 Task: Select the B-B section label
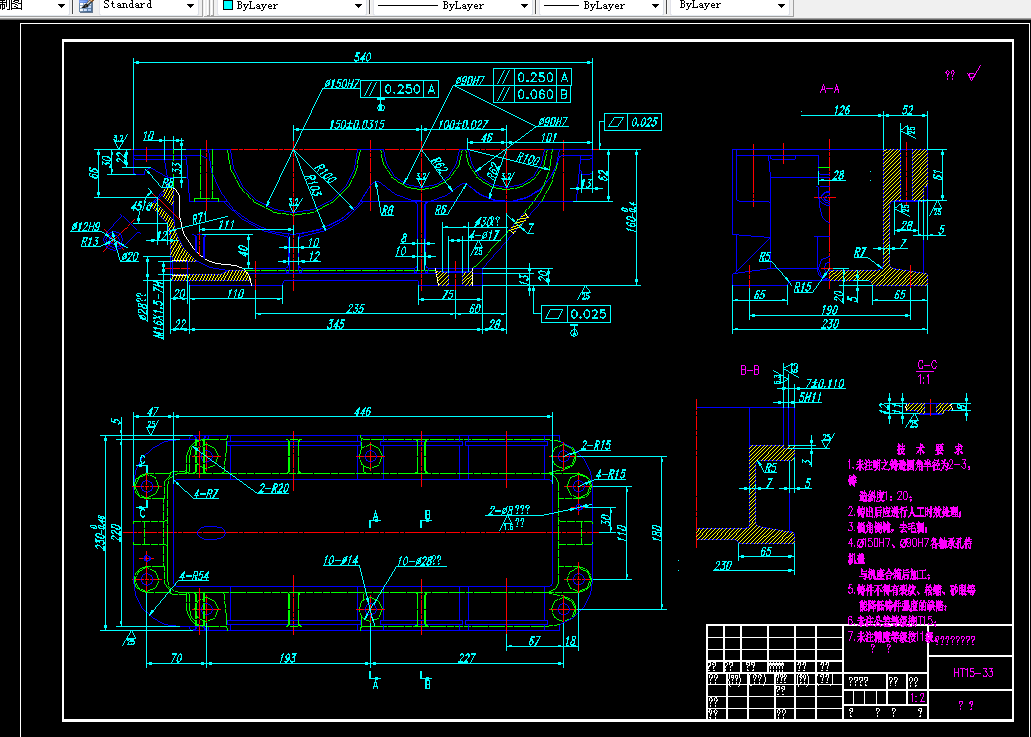750,370
